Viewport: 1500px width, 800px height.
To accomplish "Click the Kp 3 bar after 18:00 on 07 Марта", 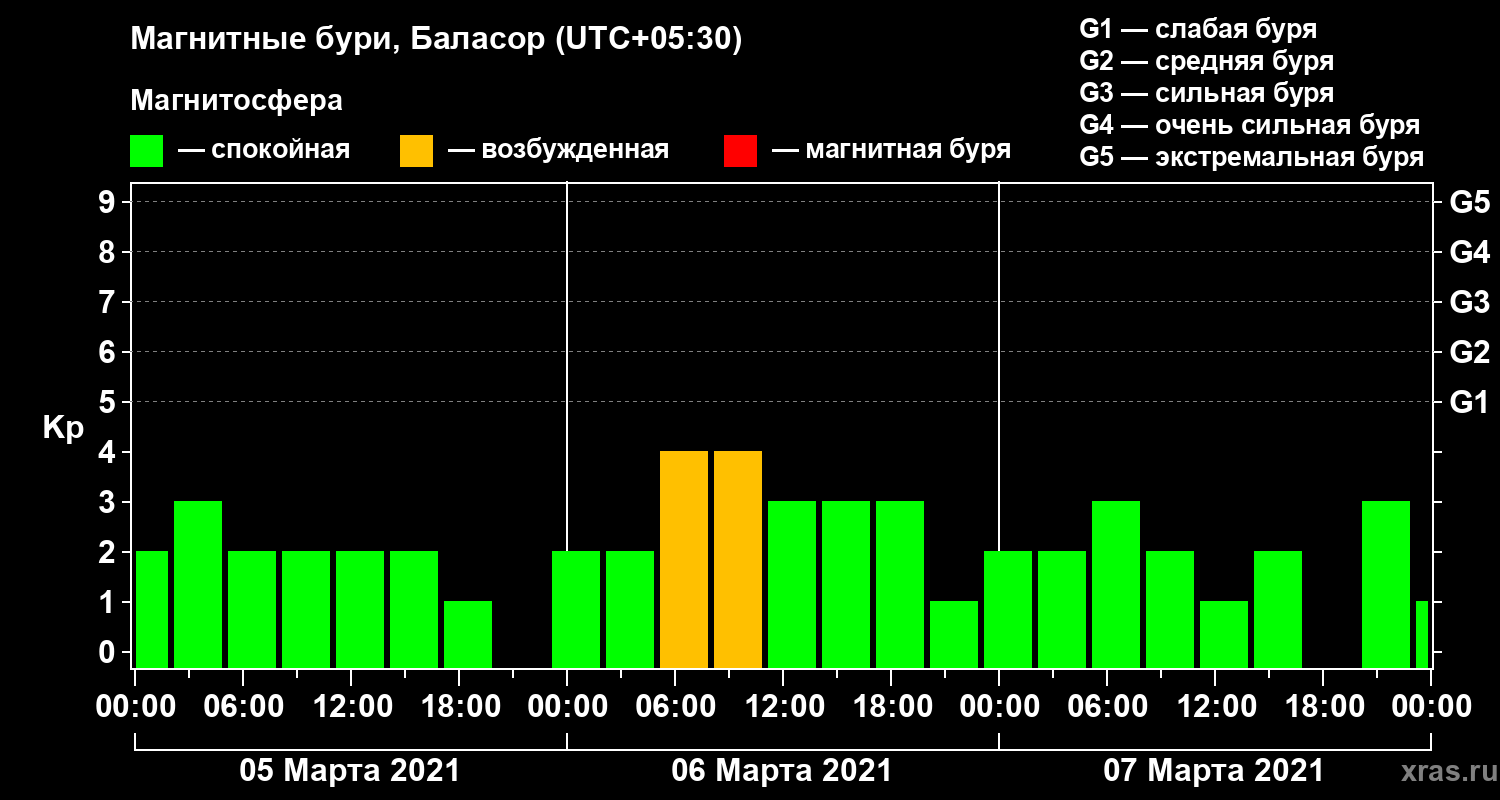I will [x=1386, y=584].
